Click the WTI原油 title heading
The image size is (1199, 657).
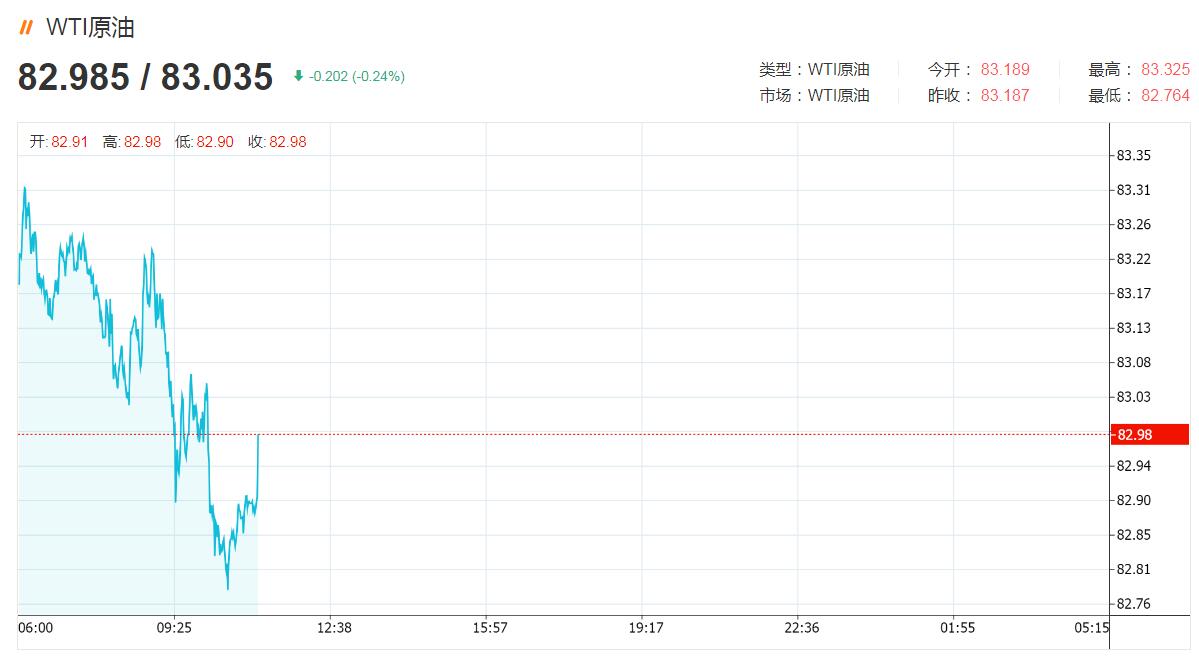click(90, 28)
